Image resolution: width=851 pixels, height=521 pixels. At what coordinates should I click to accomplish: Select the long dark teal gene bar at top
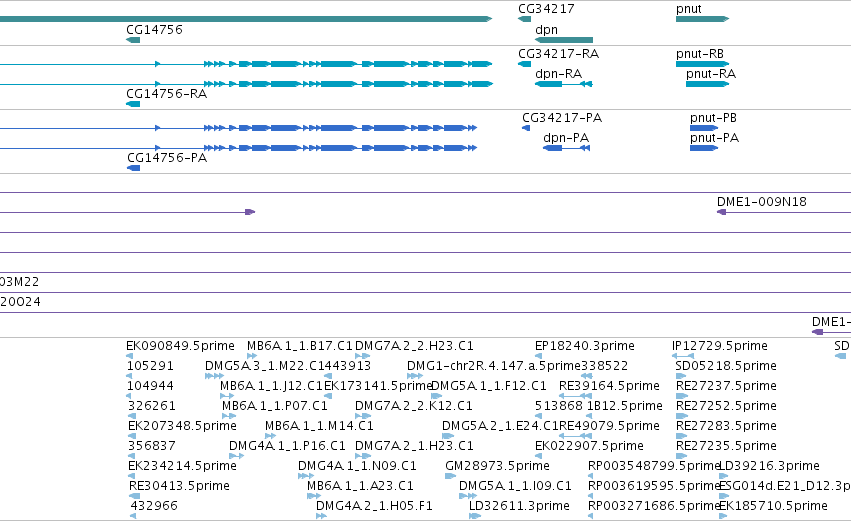click(246, 19)
